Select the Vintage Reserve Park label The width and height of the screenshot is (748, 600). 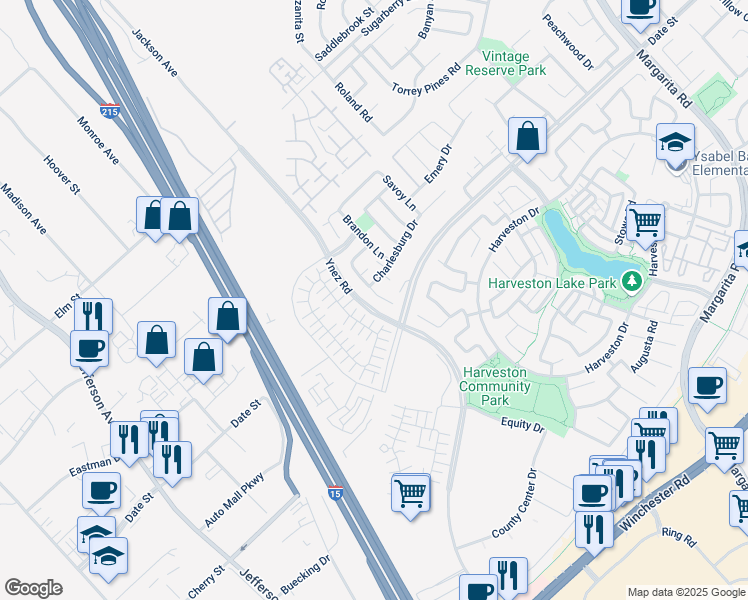(x=506, y=63)
